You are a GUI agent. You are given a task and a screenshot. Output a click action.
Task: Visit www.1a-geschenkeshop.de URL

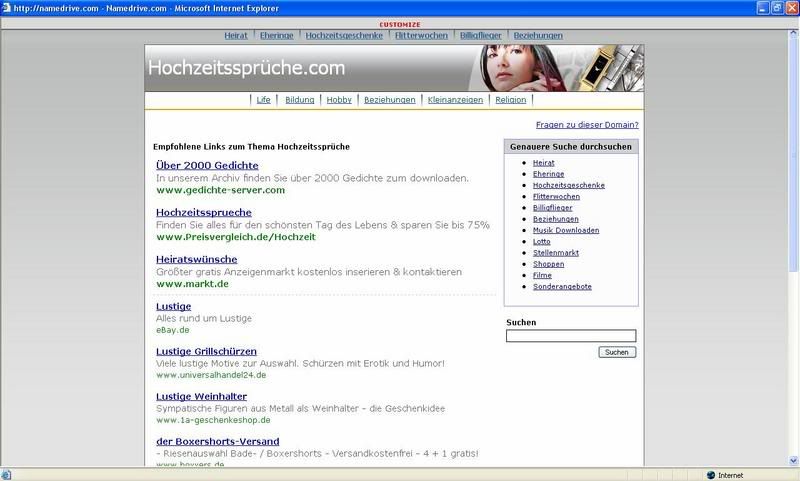tap(213, 420)
